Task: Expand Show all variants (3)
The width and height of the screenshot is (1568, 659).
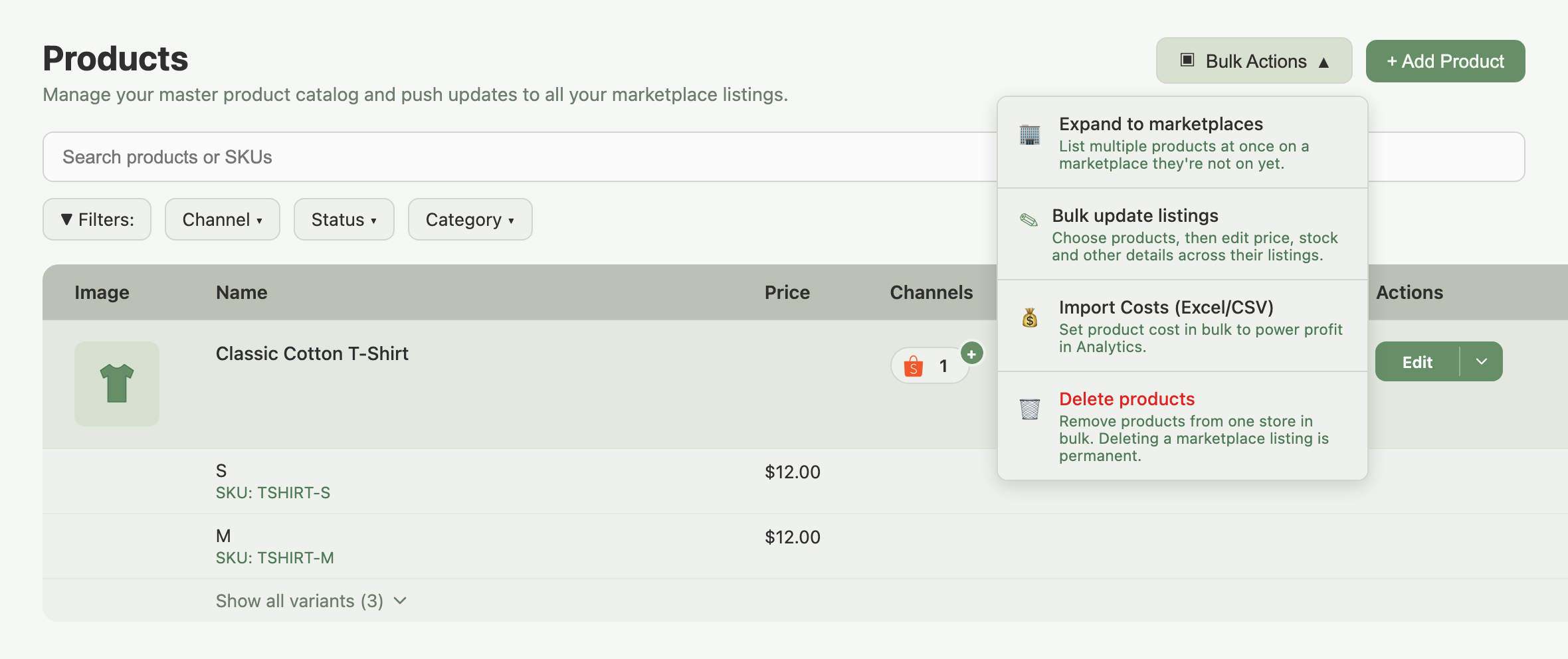Action: (311, 601)
